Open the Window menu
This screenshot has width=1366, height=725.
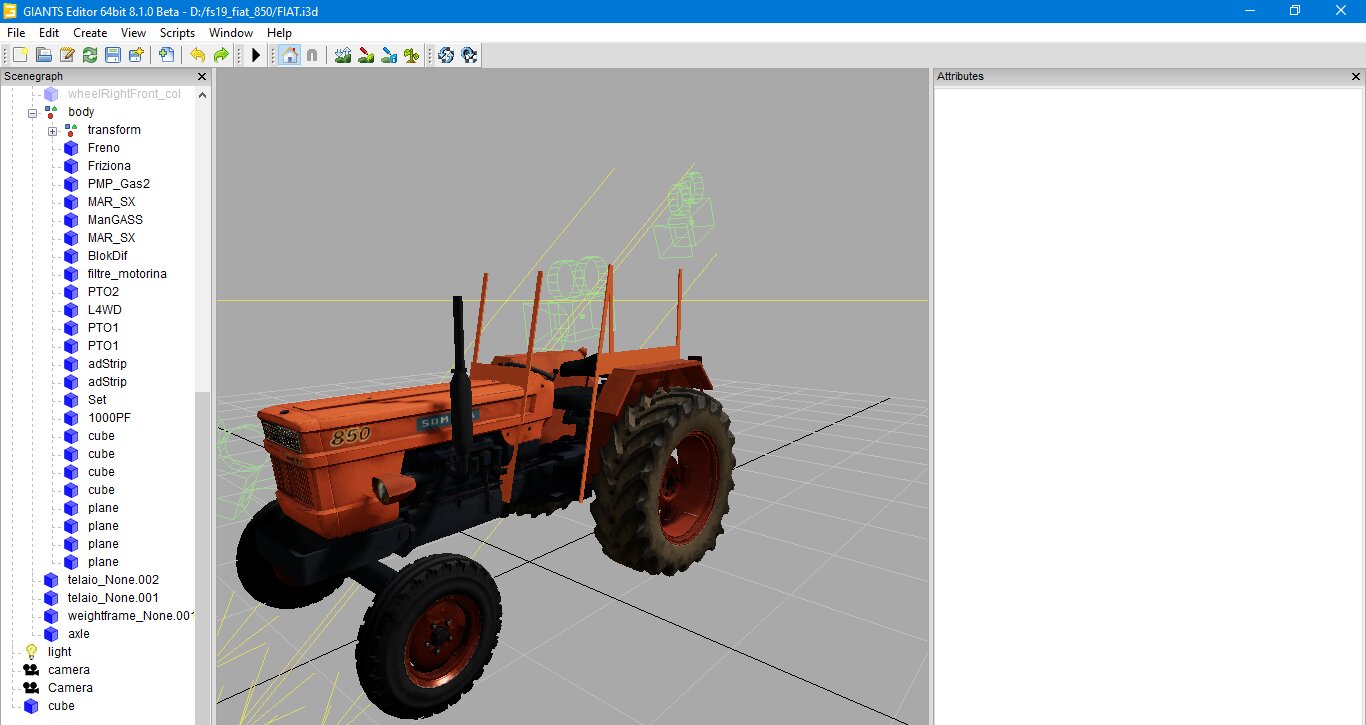tap(231, 33)
